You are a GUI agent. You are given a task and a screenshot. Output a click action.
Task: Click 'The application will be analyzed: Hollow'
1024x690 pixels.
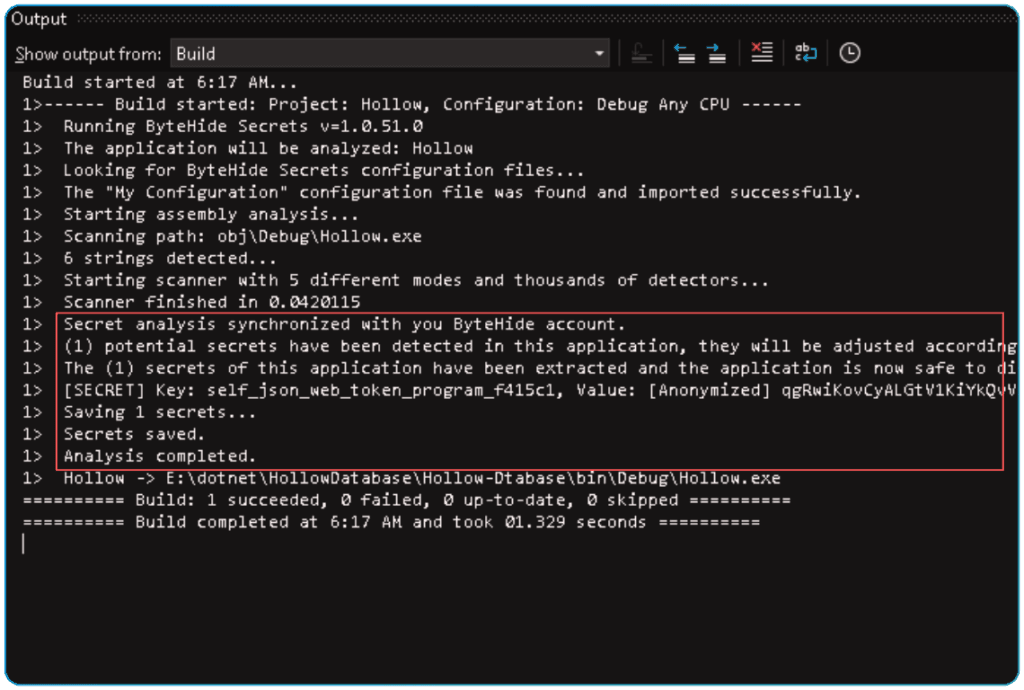(x=268, y=148)
